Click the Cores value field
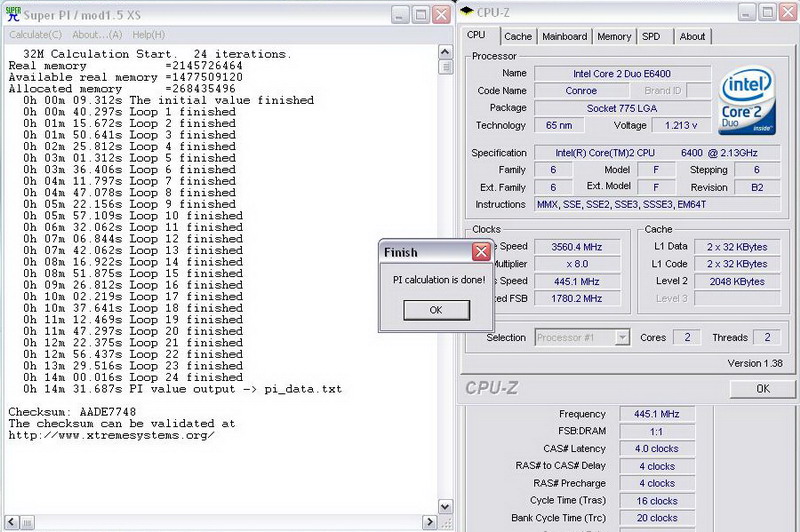The width and height of the screenshot is (800, 532). 687,337
